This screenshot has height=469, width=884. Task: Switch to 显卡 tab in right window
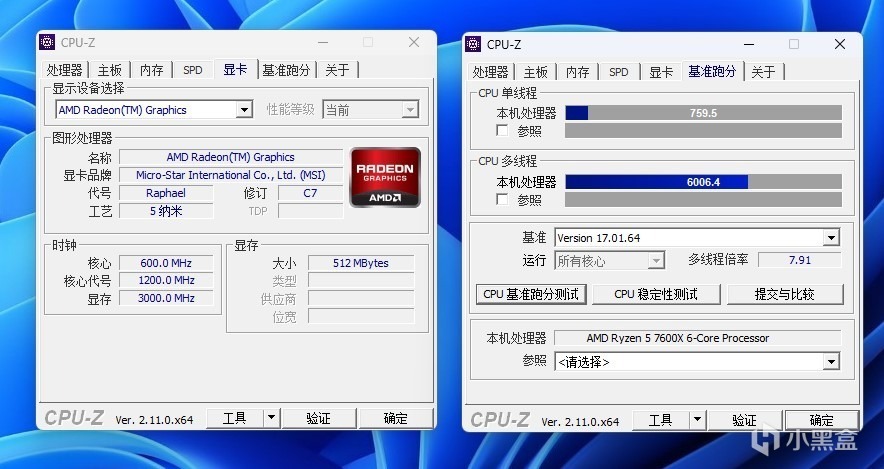(661, 72)
